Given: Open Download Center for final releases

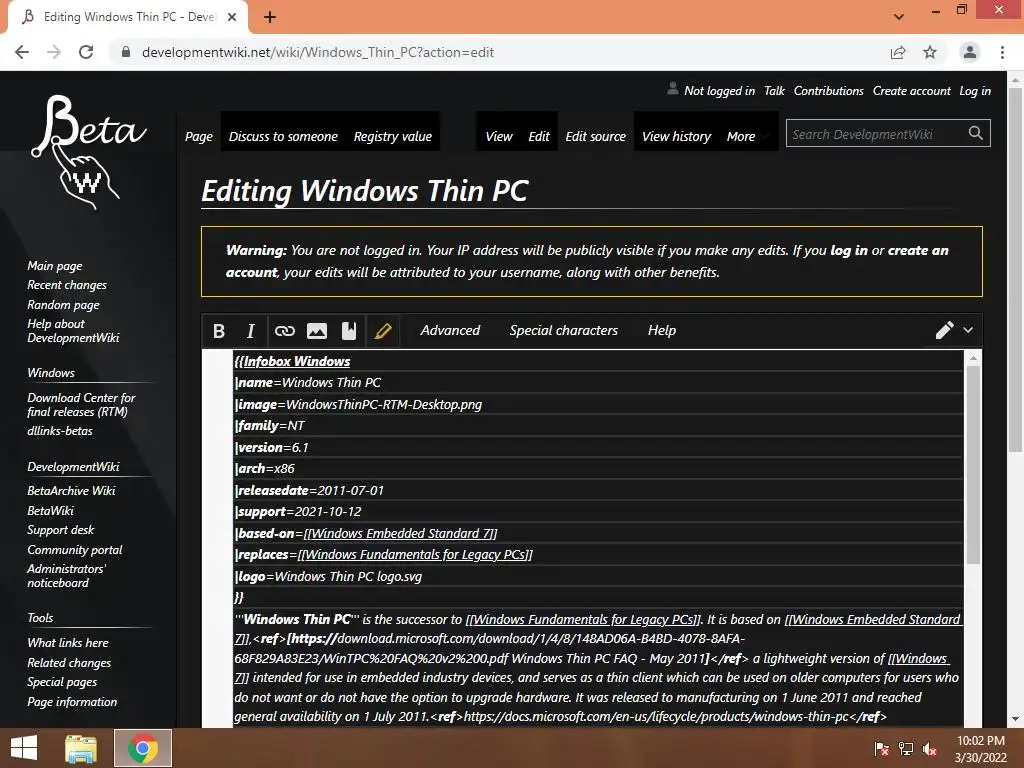Looking at the screenshot, I should pos(81,404).
